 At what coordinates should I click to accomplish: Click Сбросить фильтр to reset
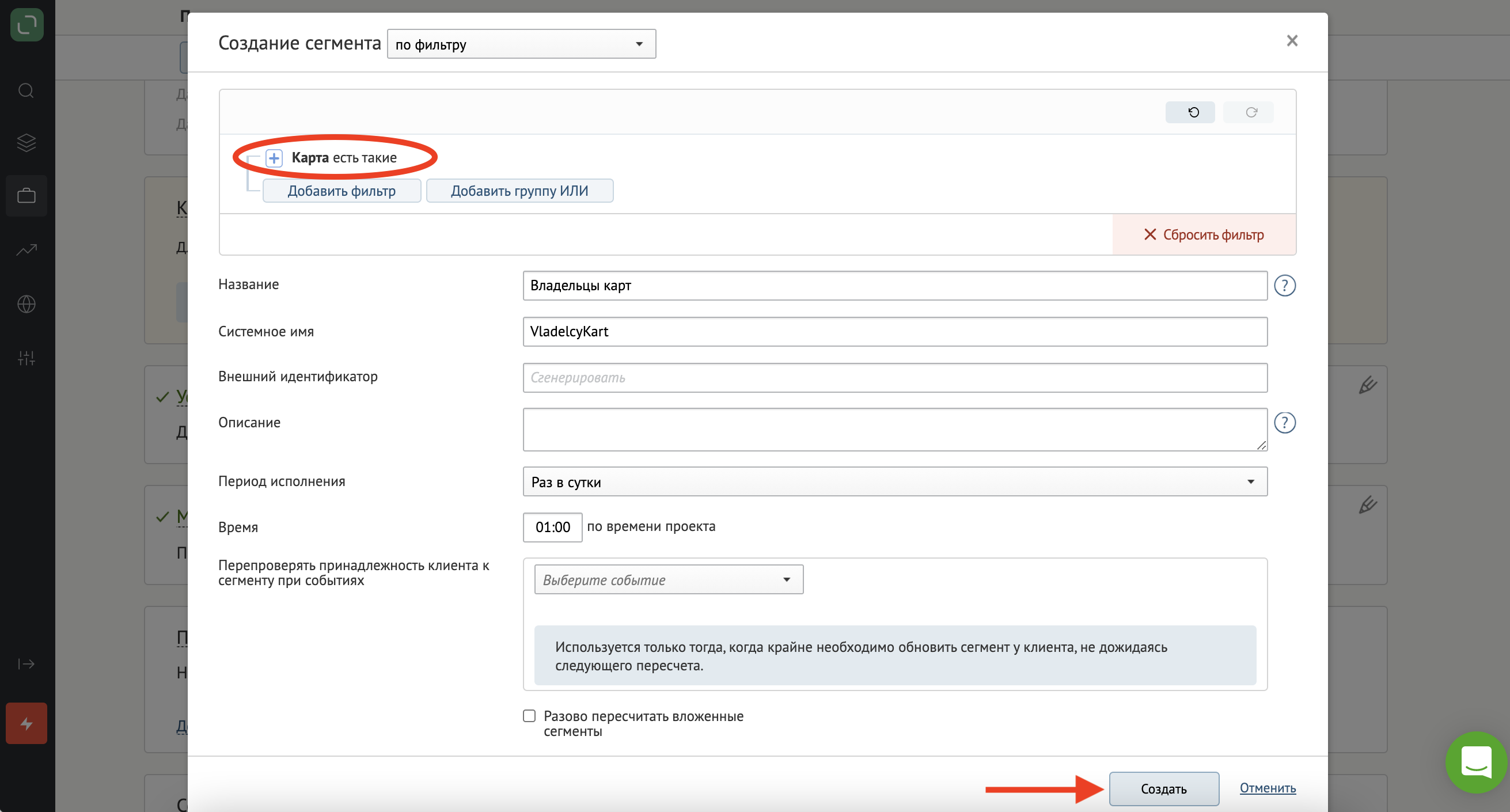click(x=1204, y=234)
